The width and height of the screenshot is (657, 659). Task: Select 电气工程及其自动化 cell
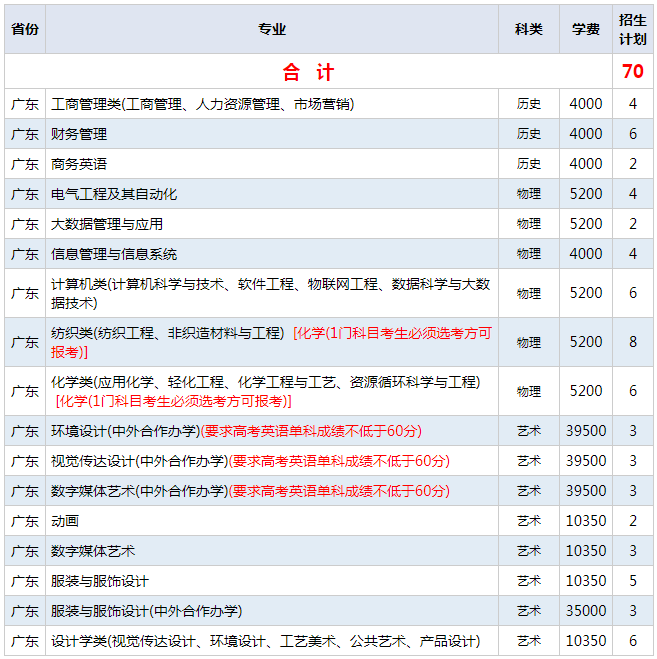point(272,194)
